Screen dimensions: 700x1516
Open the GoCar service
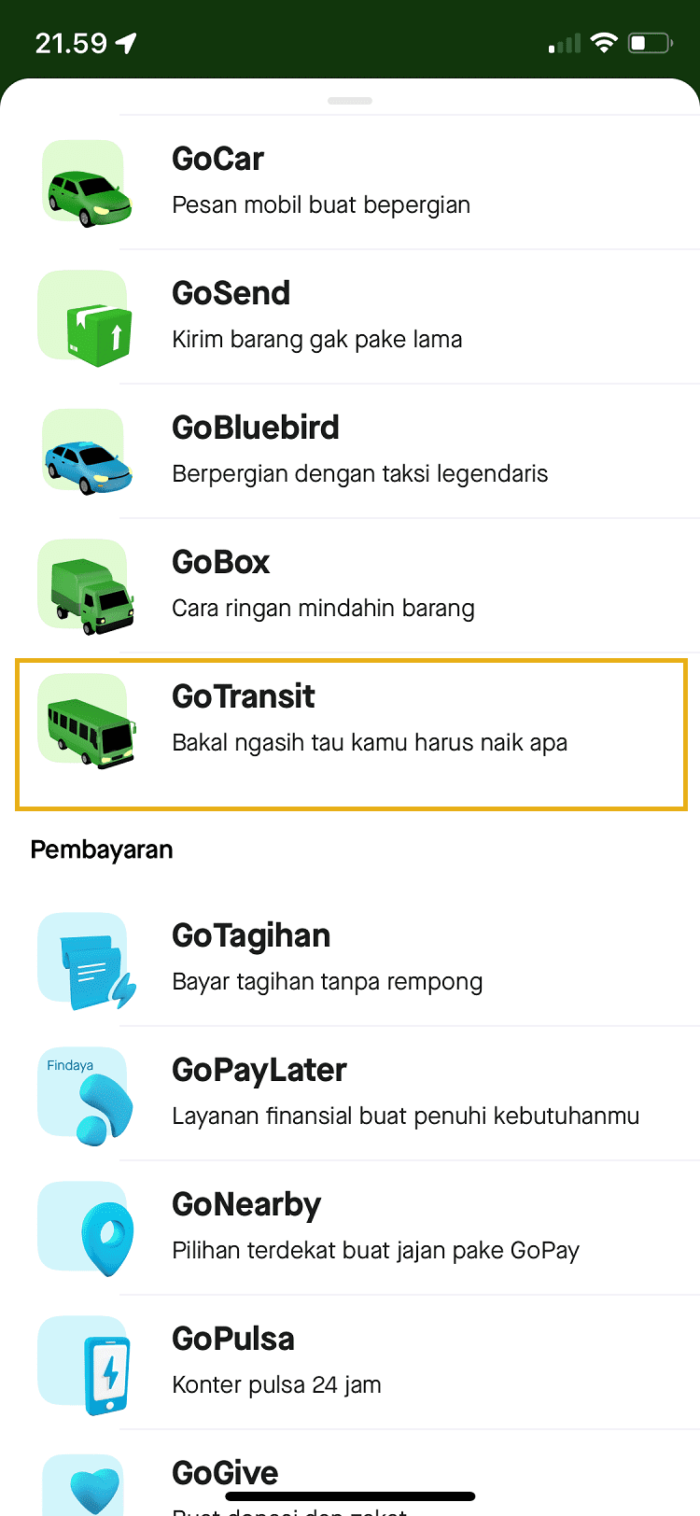[x=350, y=180]
